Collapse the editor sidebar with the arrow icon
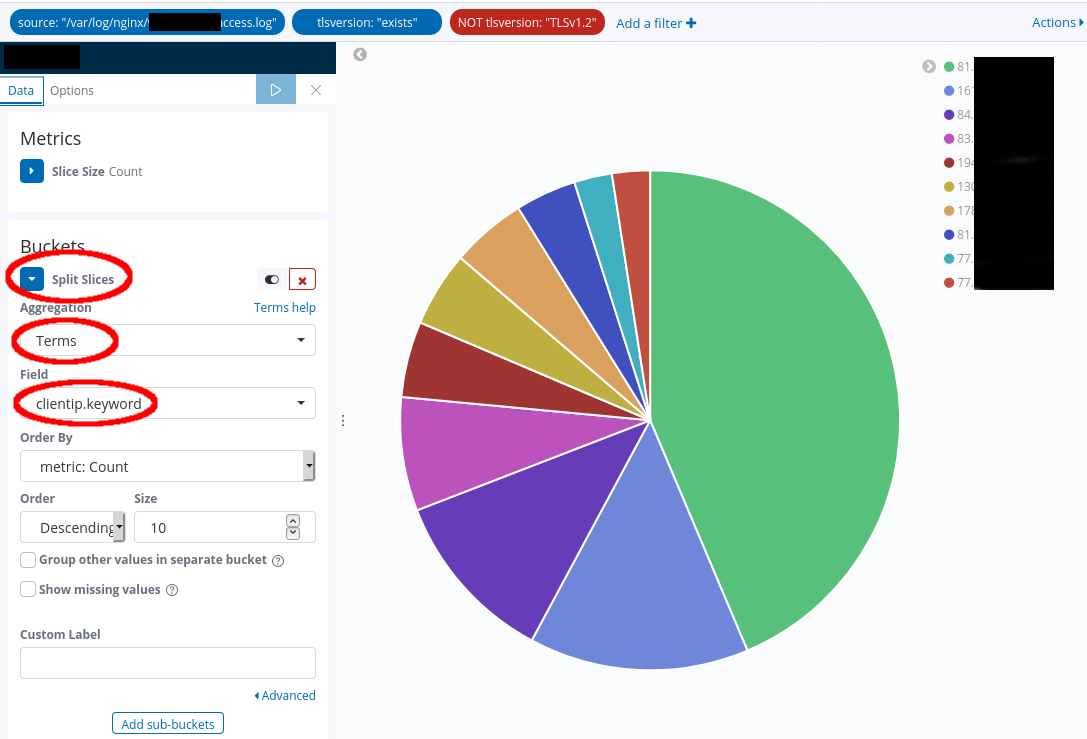The height and width of the screenshot is (739, 1087). pos(360,54)
